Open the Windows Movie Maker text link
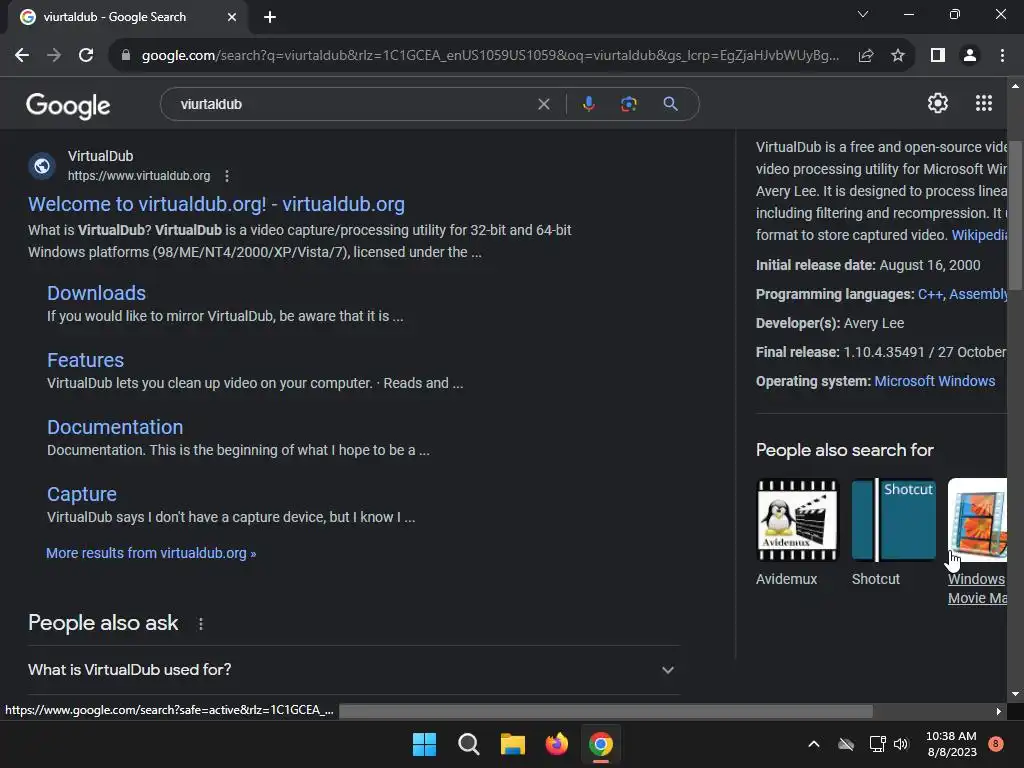This screenshot has height=768, width=1024. (x=977, y=588)
